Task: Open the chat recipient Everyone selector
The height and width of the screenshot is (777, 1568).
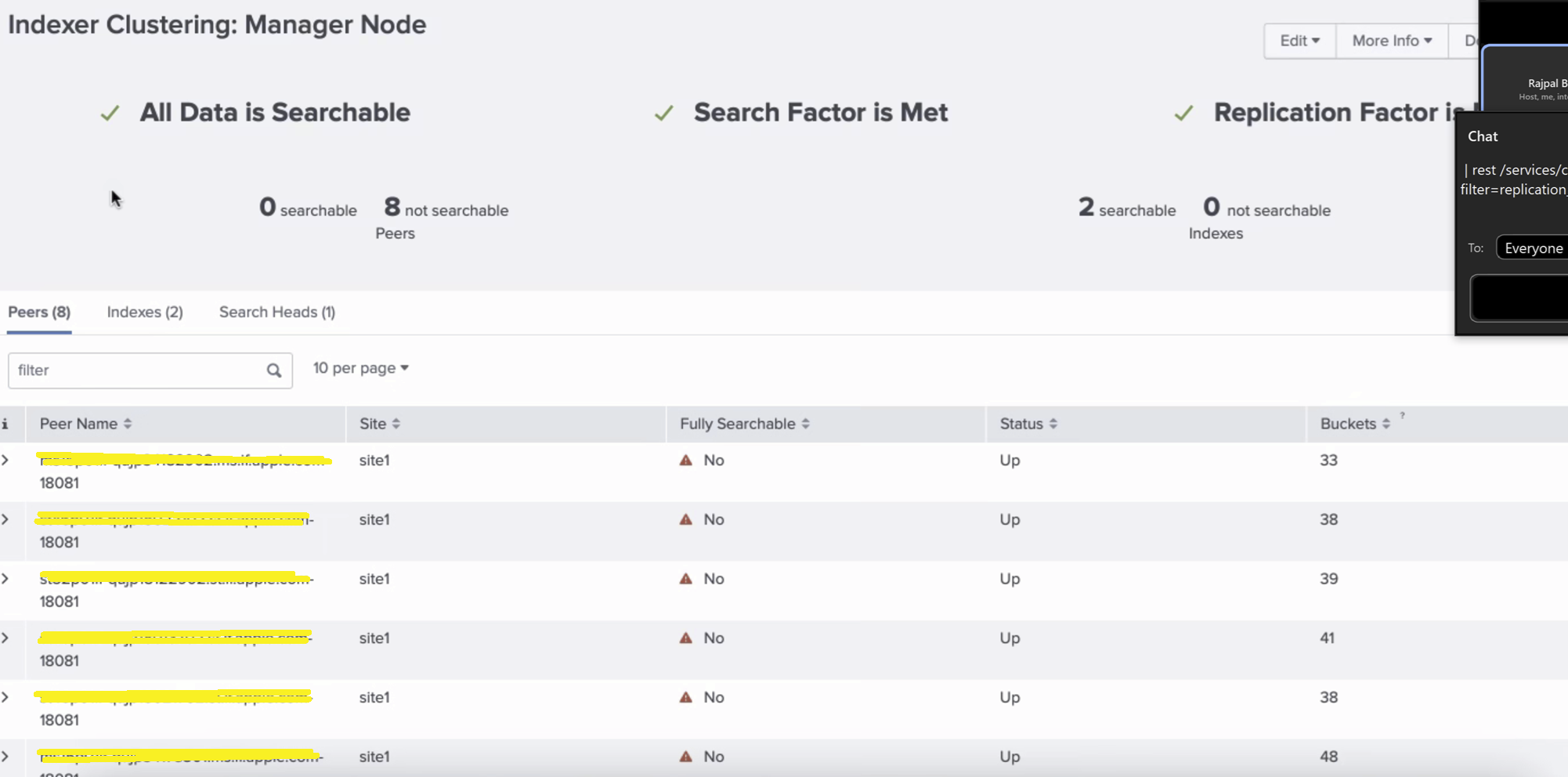Action: [x=1533, y=248]
